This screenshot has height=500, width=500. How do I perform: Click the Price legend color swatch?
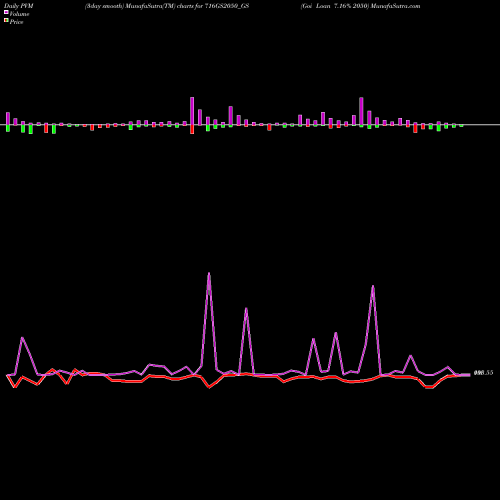6,20
